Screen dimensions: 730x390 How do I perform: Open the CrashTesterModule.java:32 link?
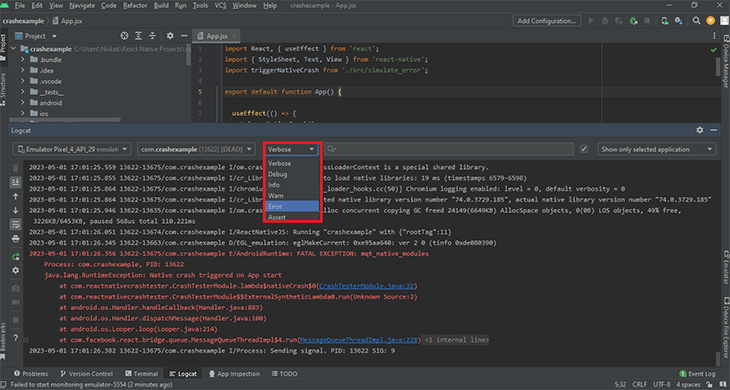[367, 286]
